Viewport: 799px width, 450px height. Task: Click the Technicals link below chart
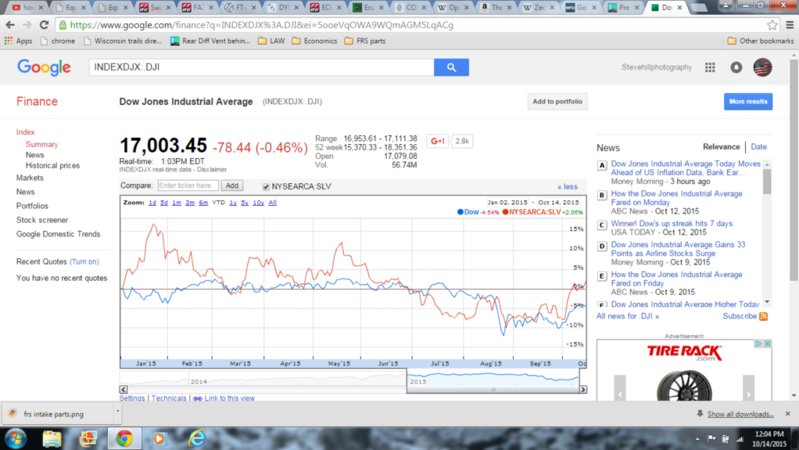pyautogui.click(x=169, y=398)
